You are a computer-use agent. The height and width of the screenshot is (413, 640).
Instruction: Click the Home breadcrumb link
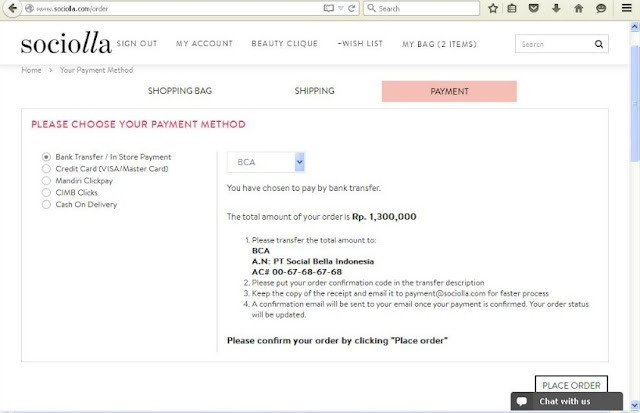tap(31, 70)
